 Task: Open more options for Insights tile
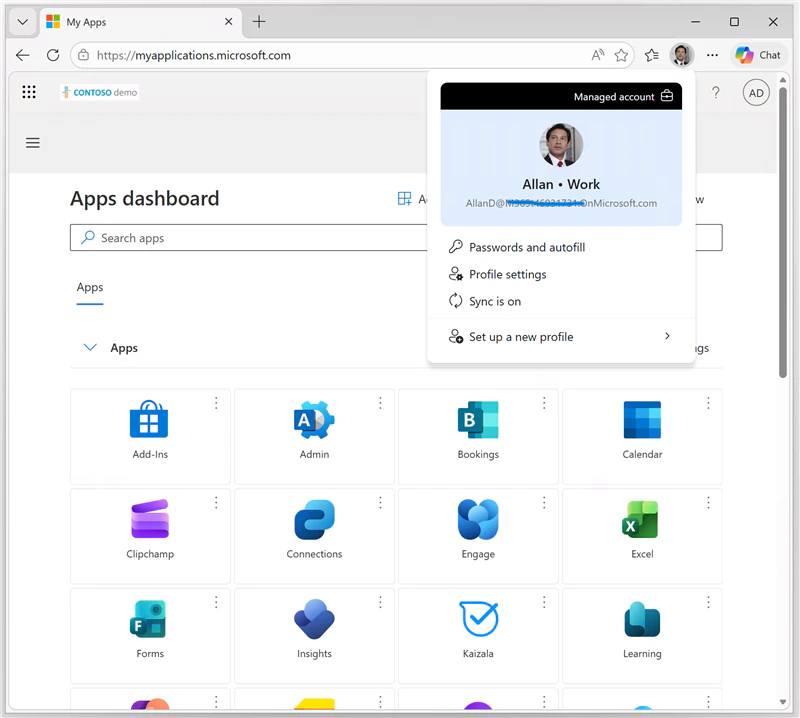point(380,602)
